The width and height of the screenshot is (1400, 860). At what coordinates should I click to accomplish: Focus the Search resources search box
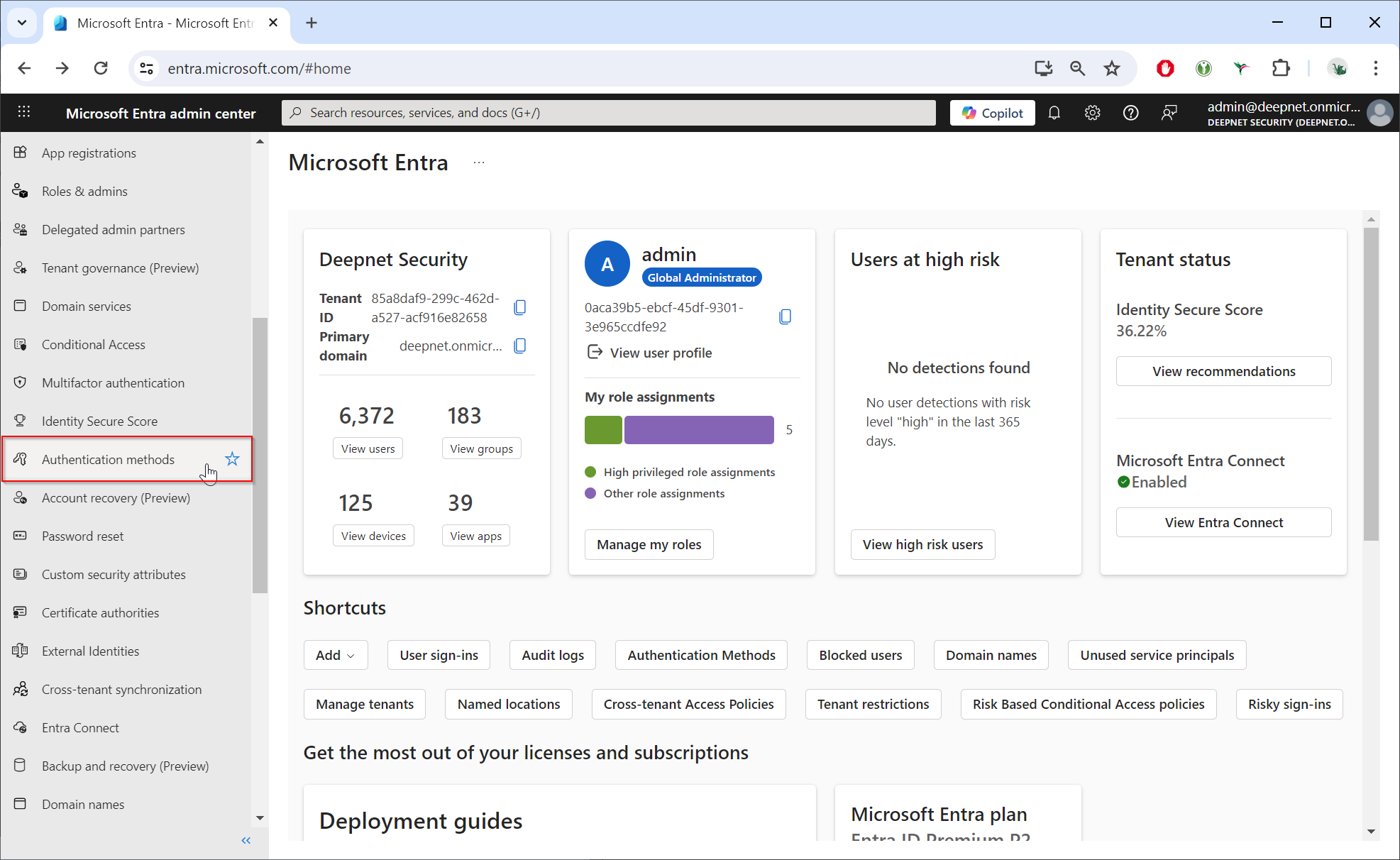(608, 113)
